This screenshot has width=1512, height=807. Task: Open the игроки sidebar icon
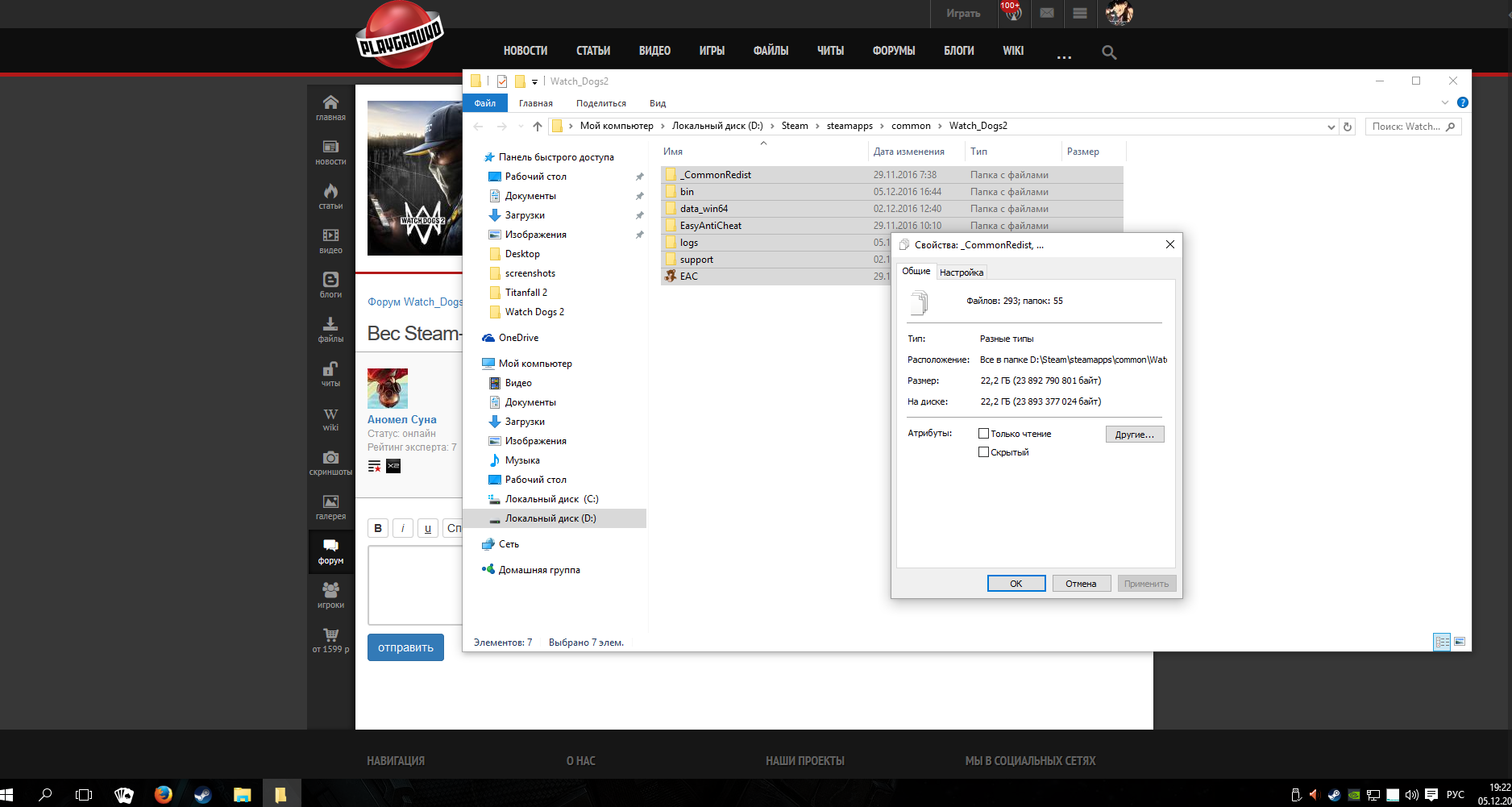tap(330, 596)
